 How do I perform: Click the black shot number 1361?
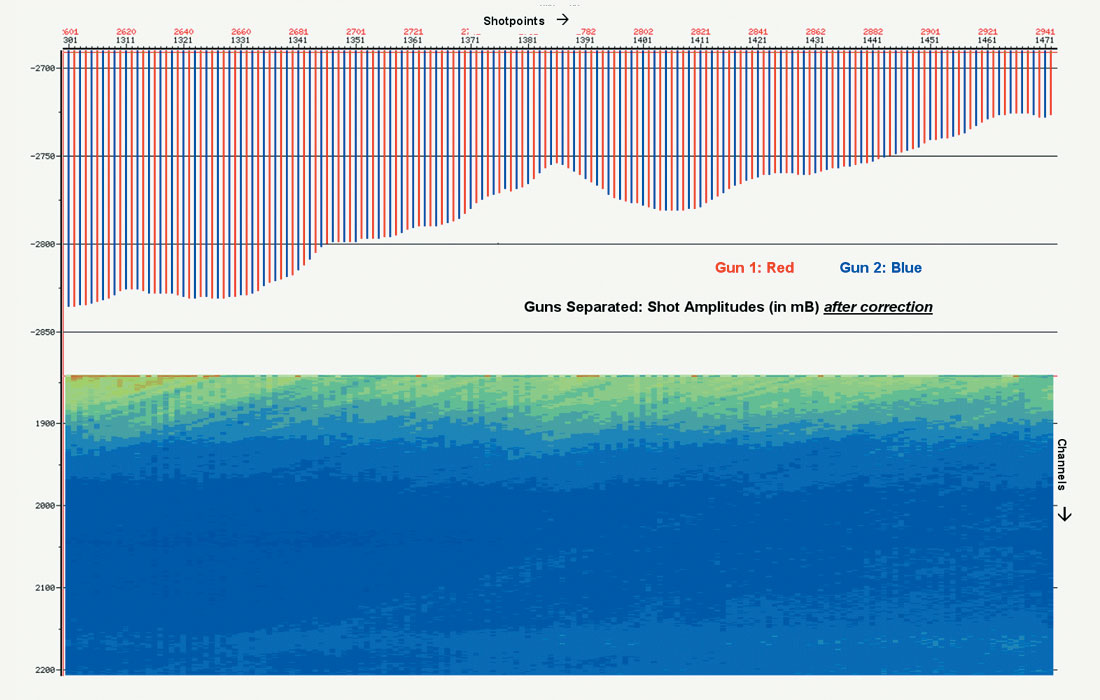(412, 40)
